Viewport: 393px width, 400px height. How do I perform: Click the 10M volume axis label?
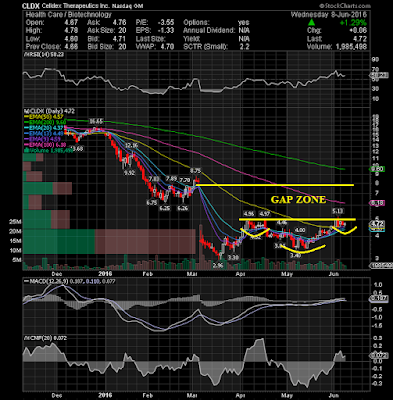15,251
